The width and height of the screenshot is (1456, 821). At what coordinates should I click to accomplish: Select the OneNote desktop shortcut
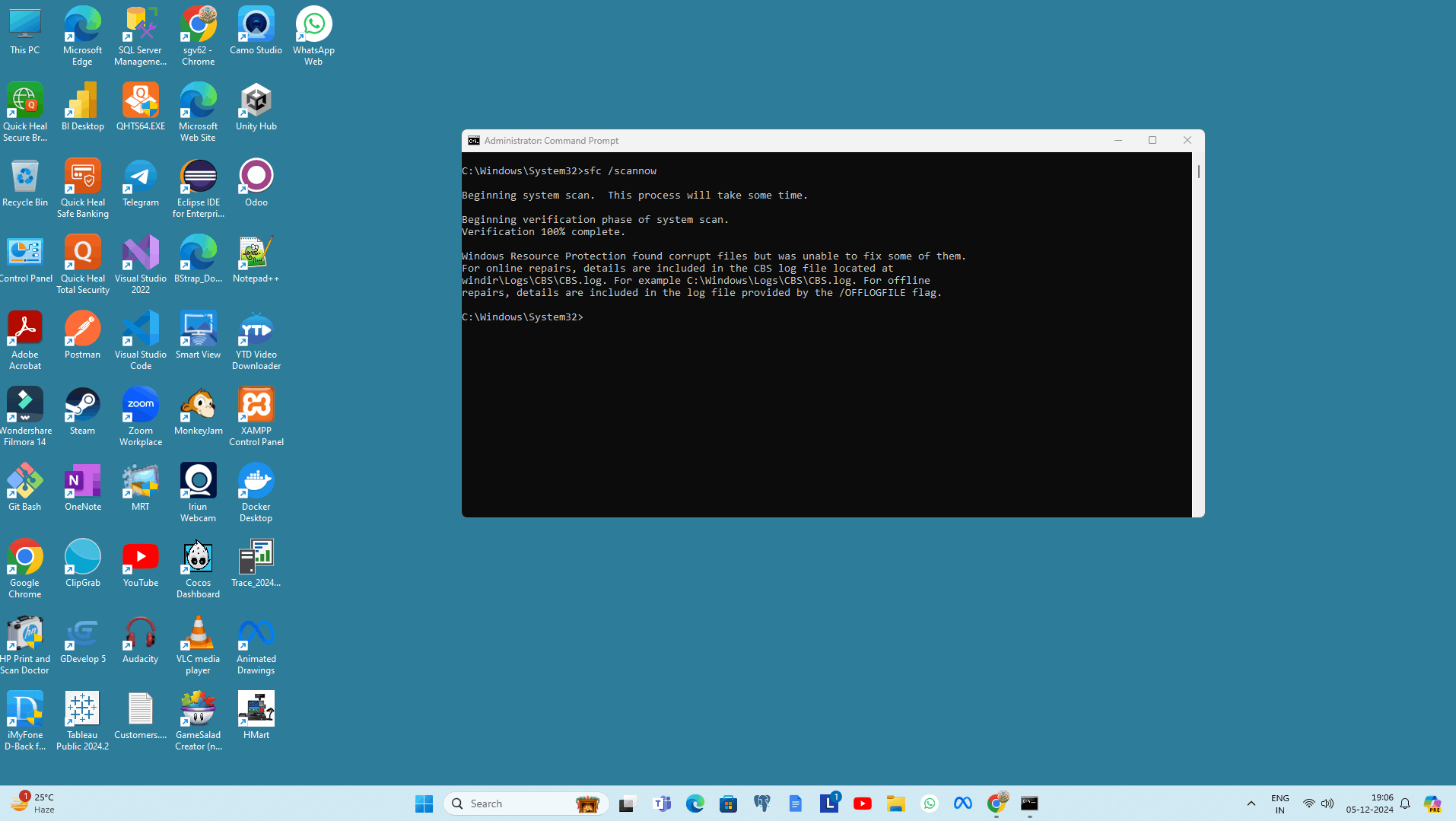(82, 487)
